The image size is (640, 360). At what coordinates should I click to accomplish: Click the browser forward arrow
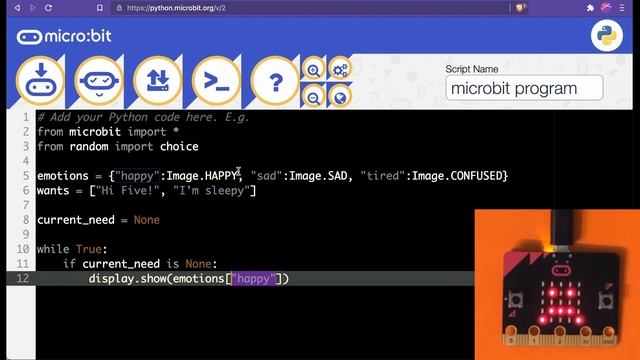point(33,8)
